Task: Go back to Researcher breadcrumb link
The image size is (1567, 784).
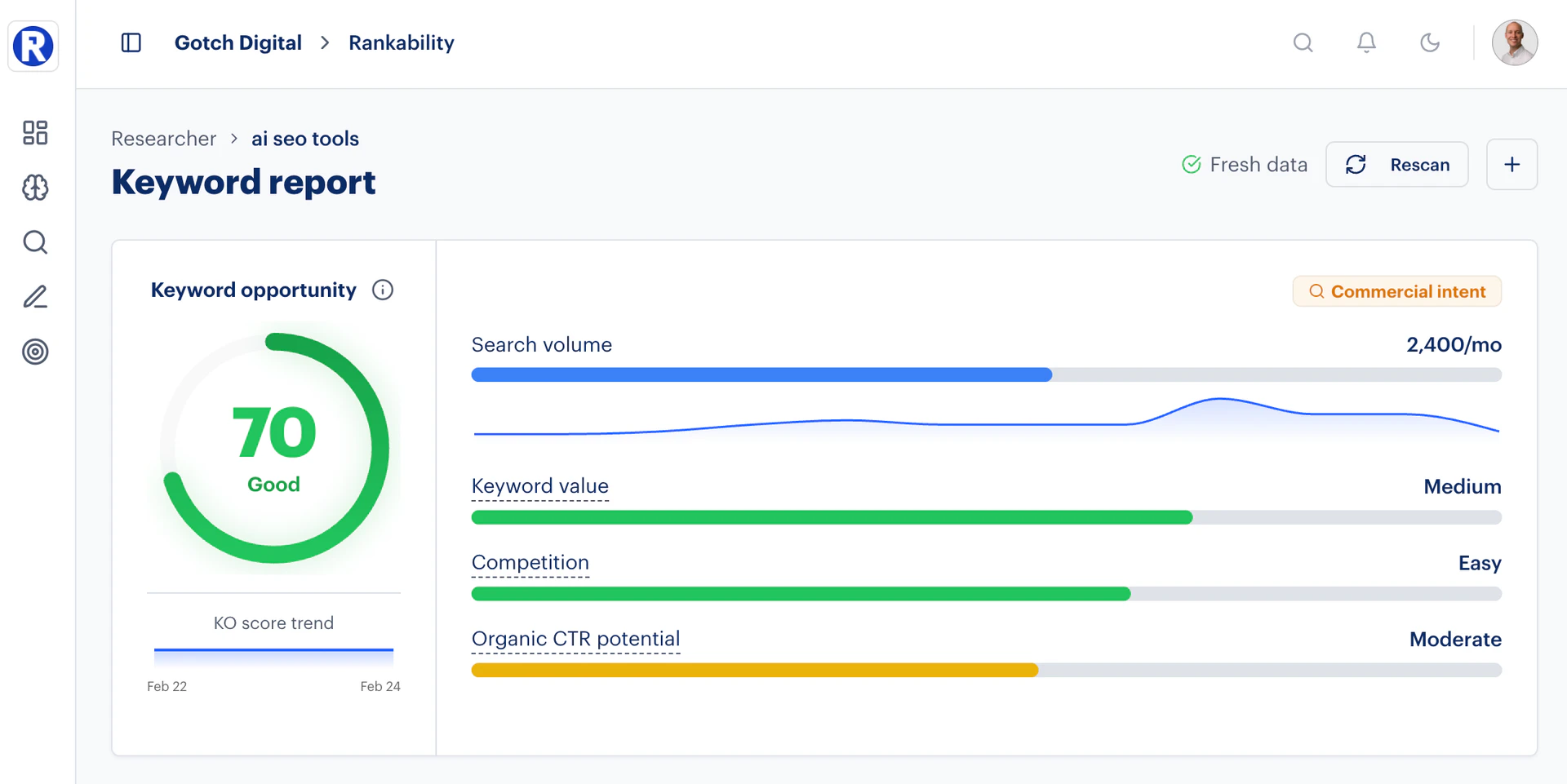Action: [163, 139]
